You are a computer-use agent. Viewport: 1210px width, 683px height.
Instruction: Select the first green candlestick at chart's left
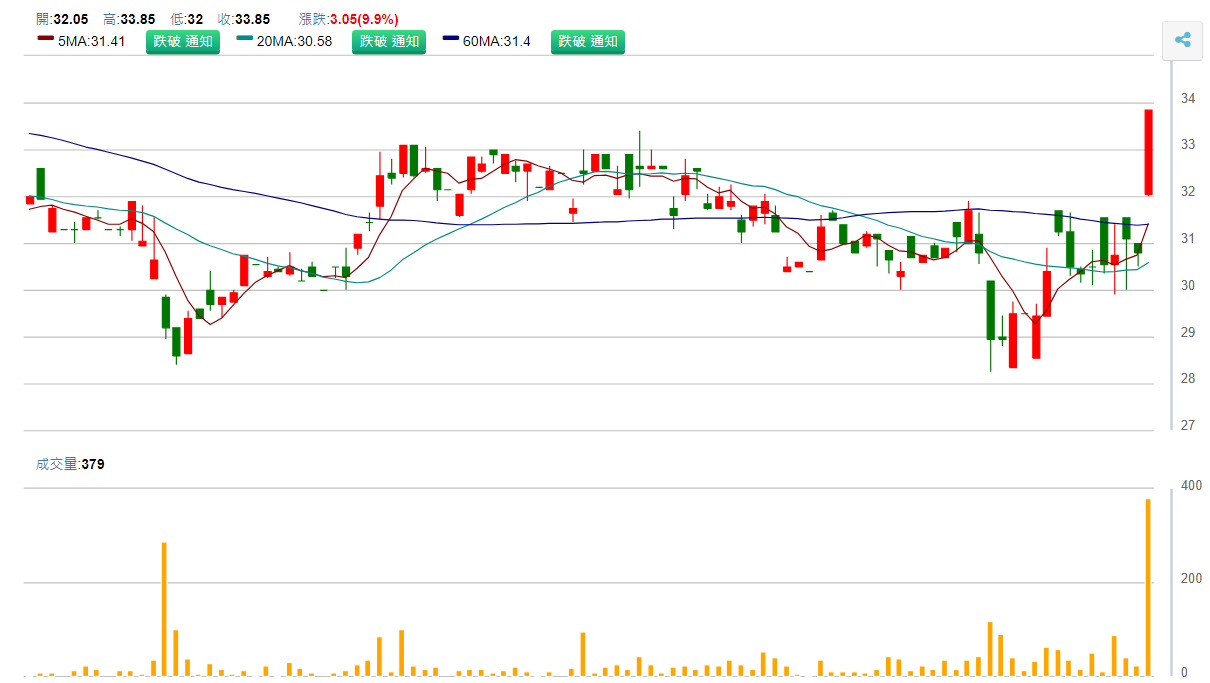[41, 183]
